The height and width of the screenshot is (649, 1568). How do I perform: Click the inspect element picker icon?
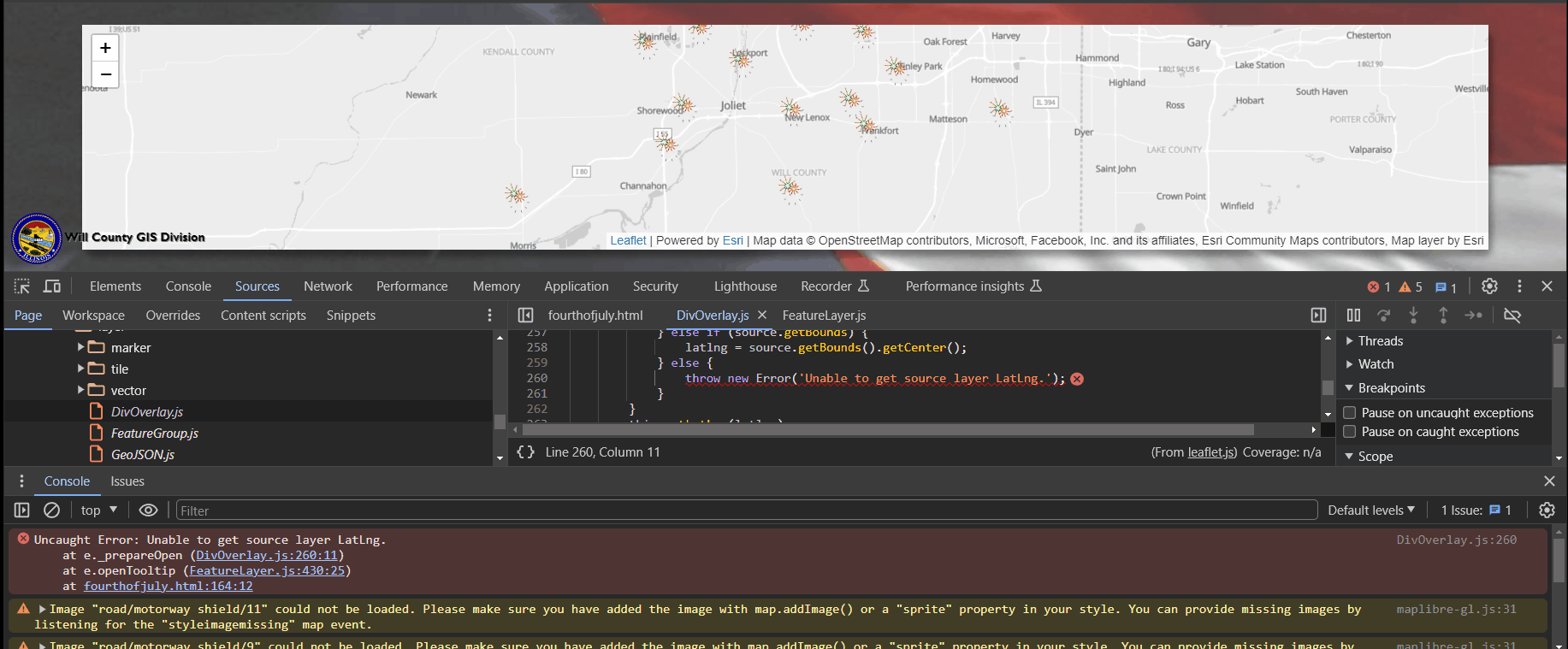[22, 286]
